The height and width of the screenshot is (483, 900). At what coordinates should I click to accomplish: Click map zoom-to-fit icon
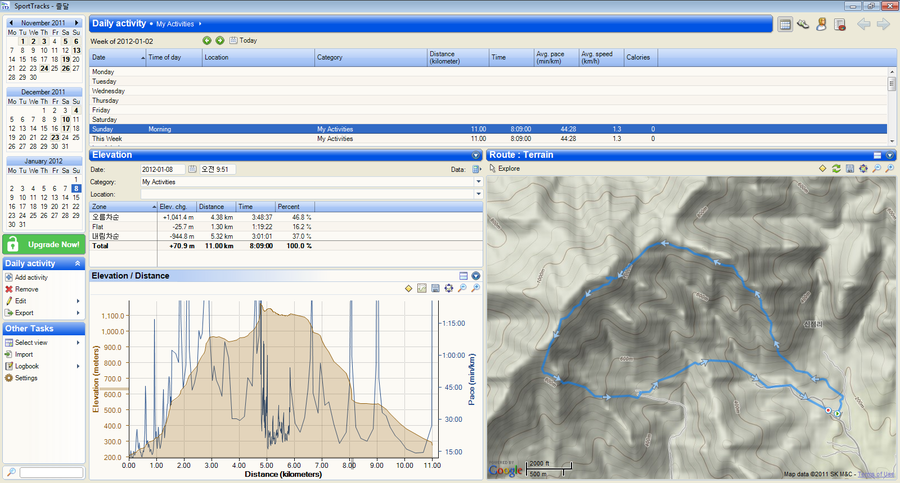tap(863, 168)
